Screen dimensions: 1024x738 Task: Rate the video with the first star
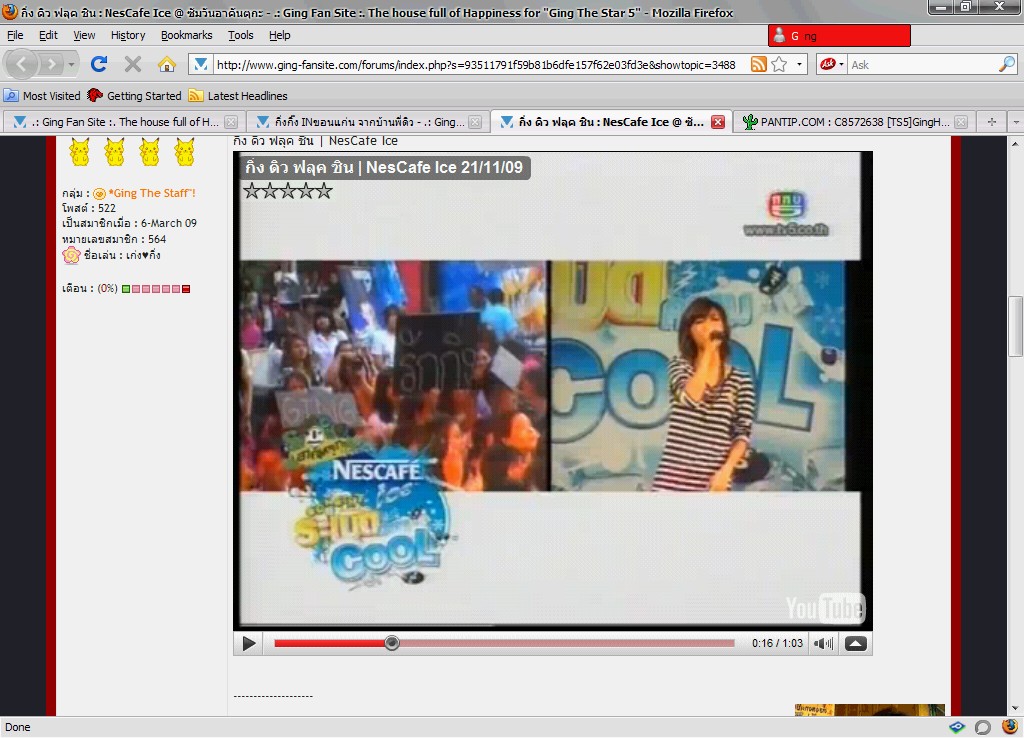pos(251,191)
